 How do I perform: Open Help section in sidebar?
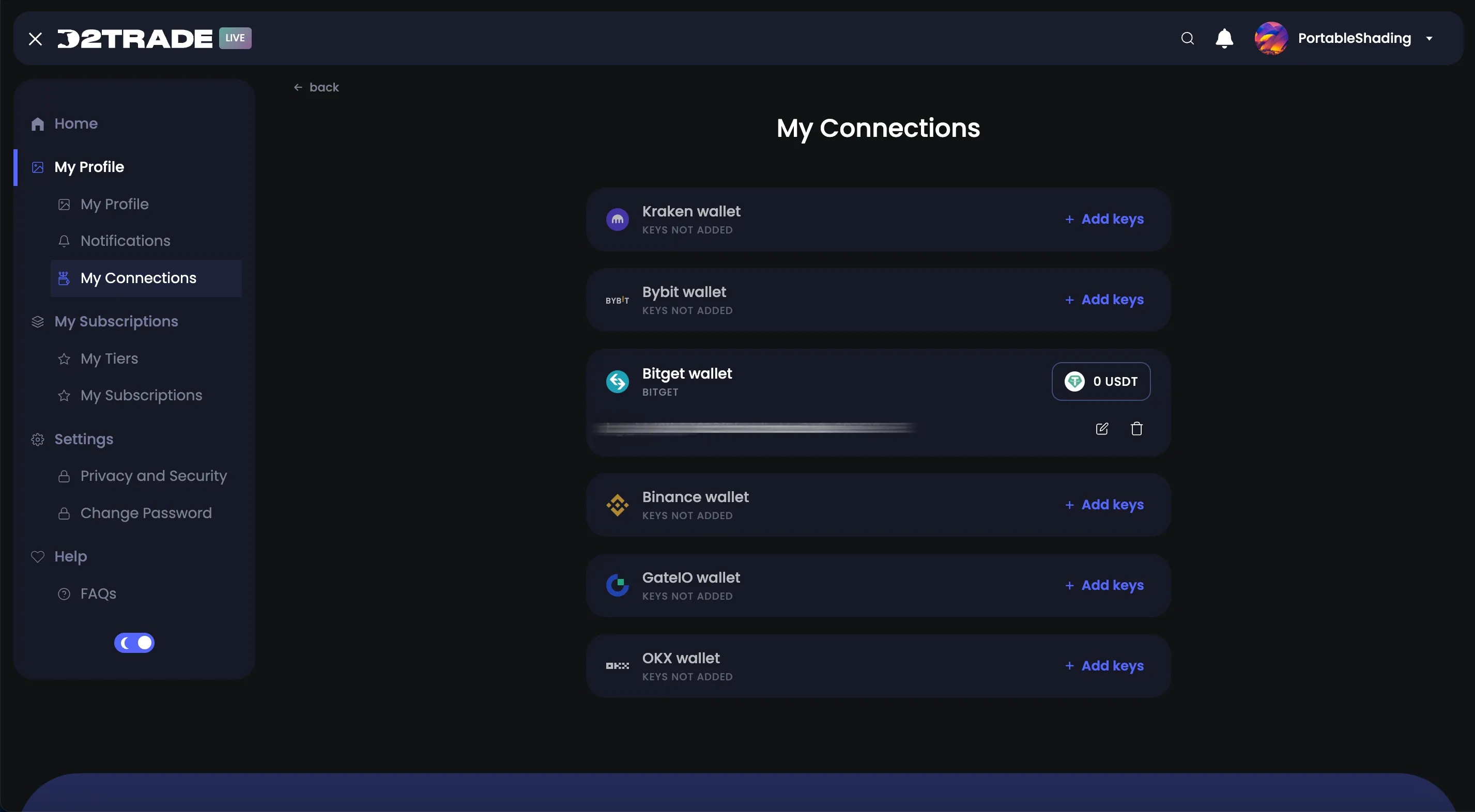point(70,557)
